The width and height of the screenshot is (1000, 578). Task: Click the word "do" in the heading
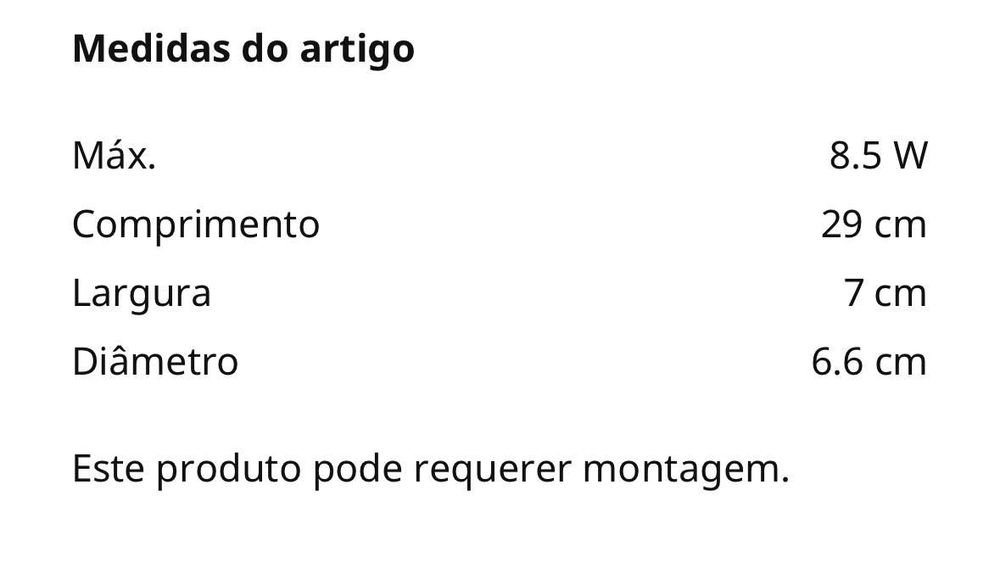262,49
